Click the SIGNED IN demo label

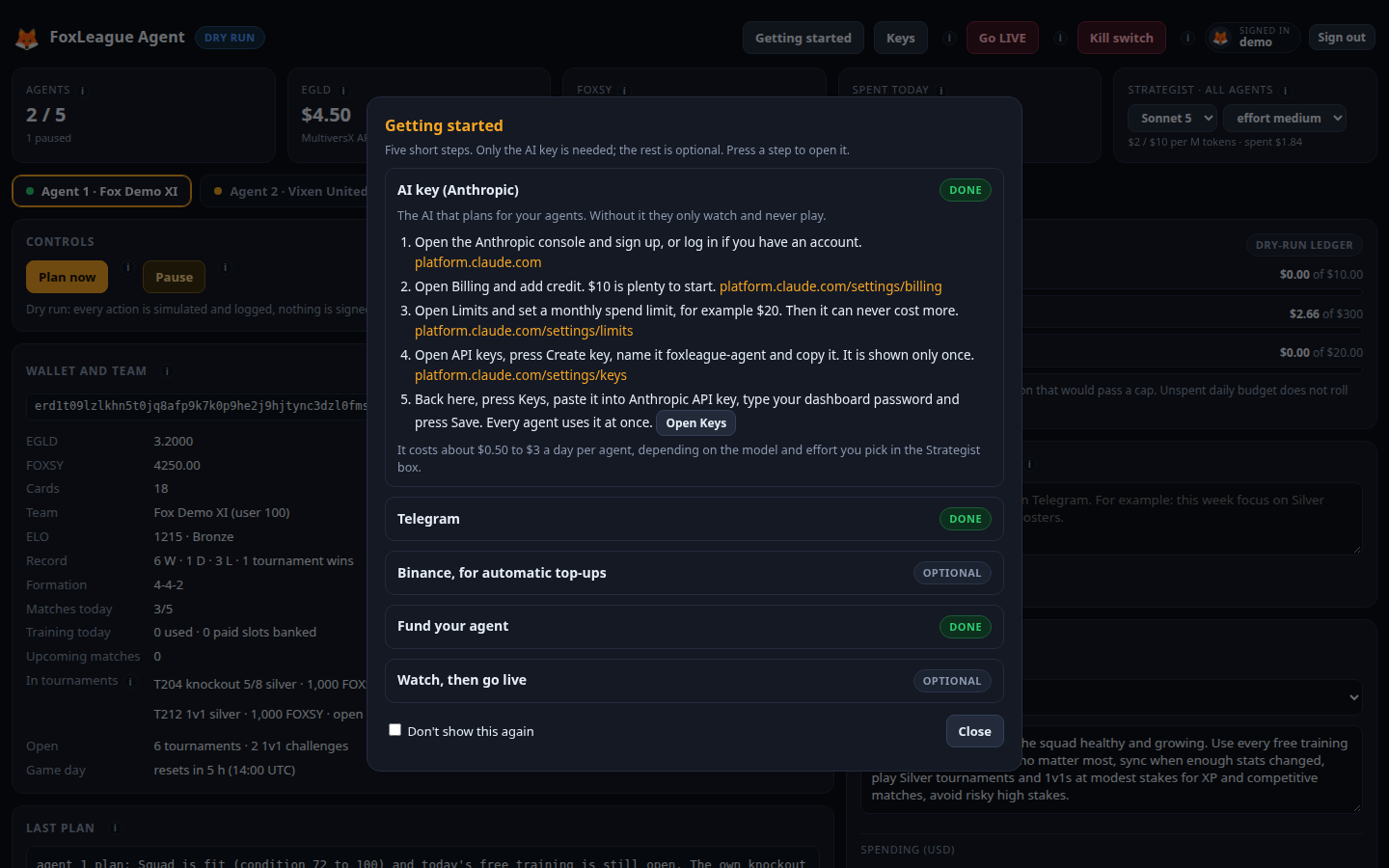point(1265,37)
